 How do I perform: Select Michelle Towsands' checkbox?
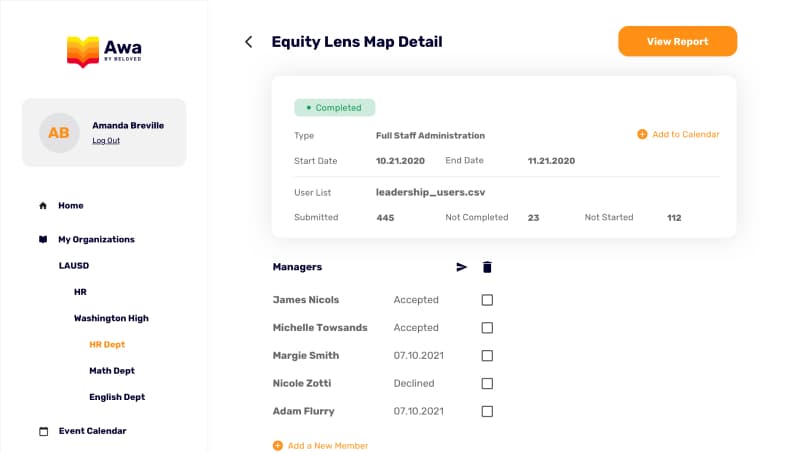[x=487, y=328]
